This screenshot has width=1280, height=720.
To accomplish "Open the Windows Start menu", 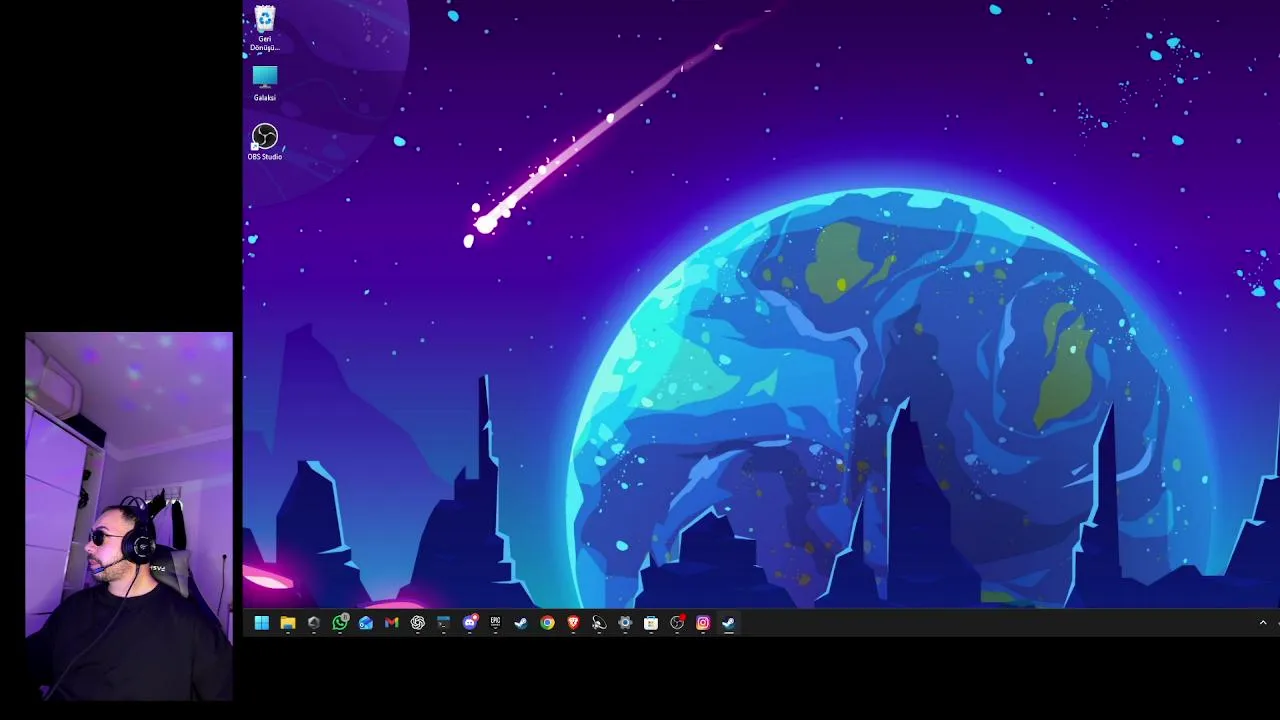I will click(x=262, y=623).
